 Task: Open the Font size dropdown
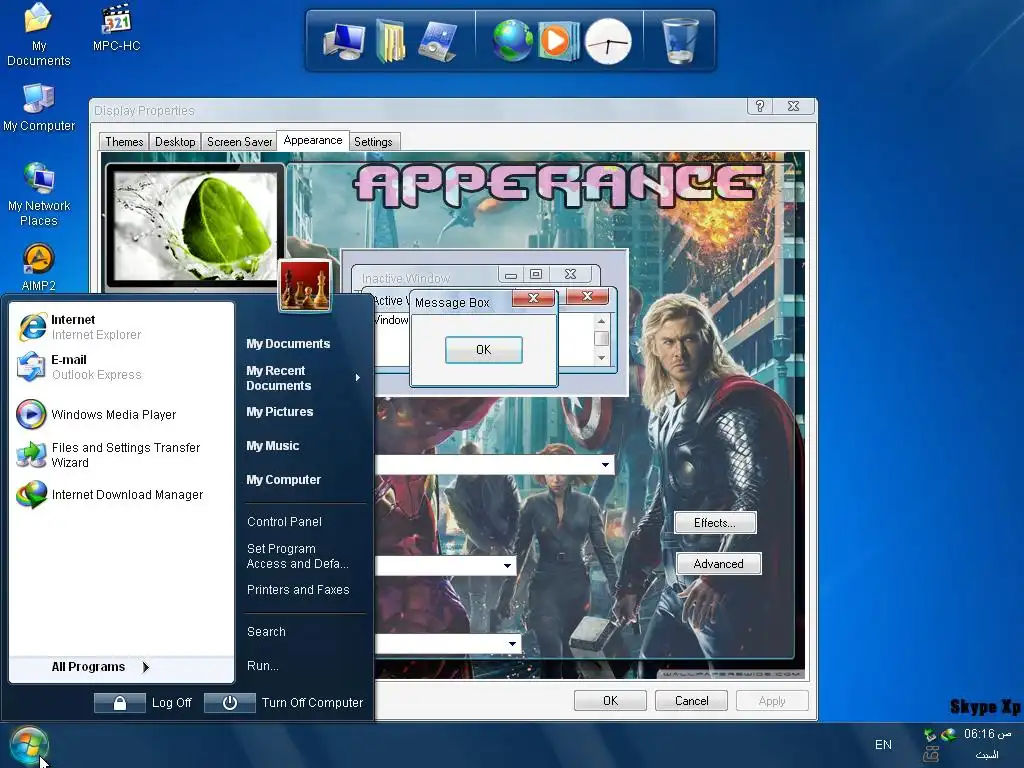tap(513, 644)
